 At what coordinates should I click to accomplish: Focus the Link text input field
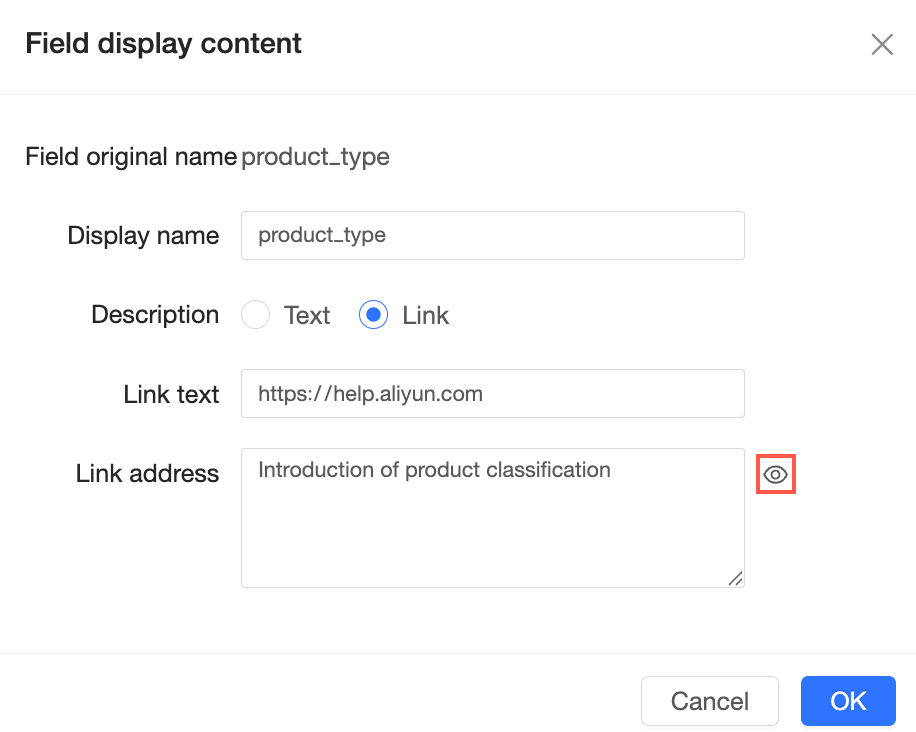492,393
